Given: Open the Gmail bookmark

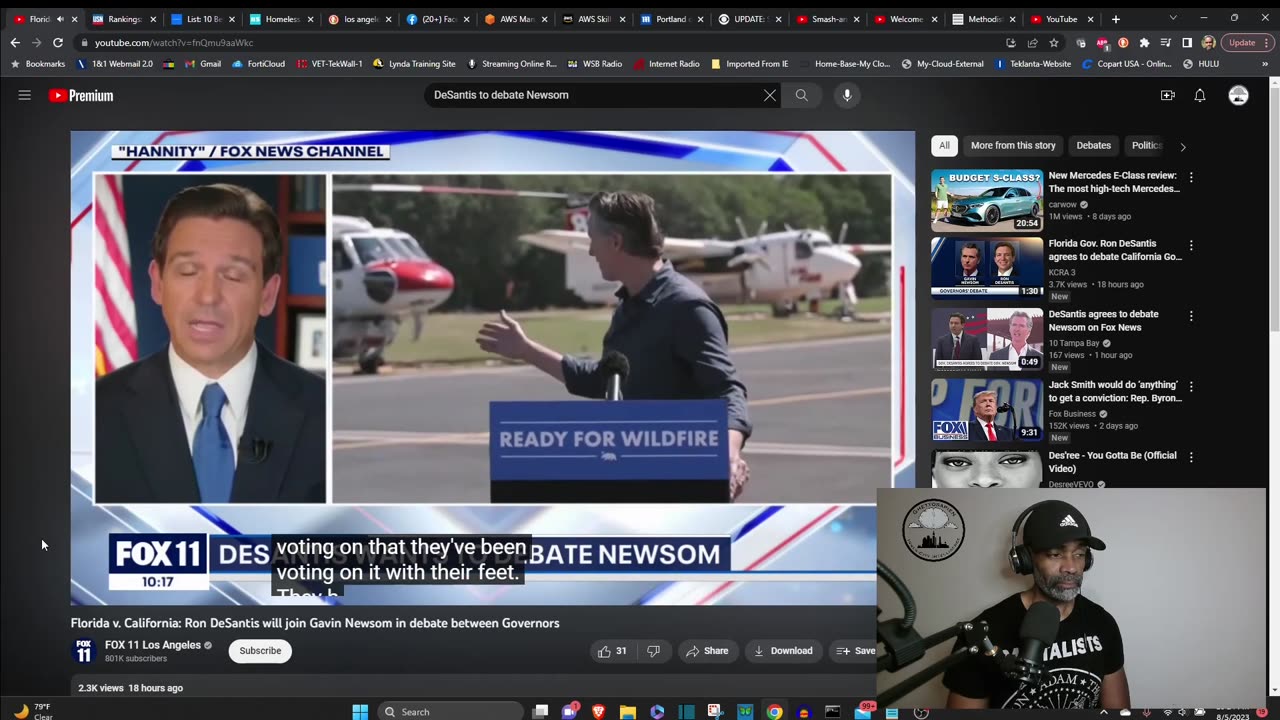Looking at the screenshot, I should (x=201, y=64).
